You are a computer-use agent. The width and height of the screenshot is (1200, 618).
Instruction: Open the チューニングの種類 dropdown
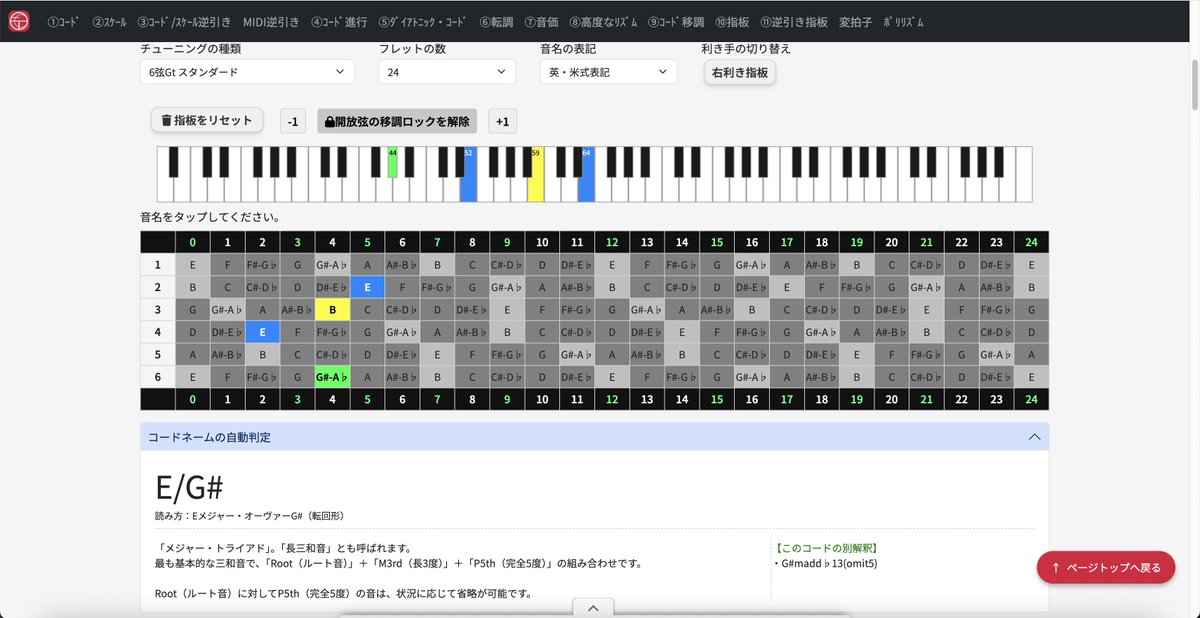click(247, 72)
